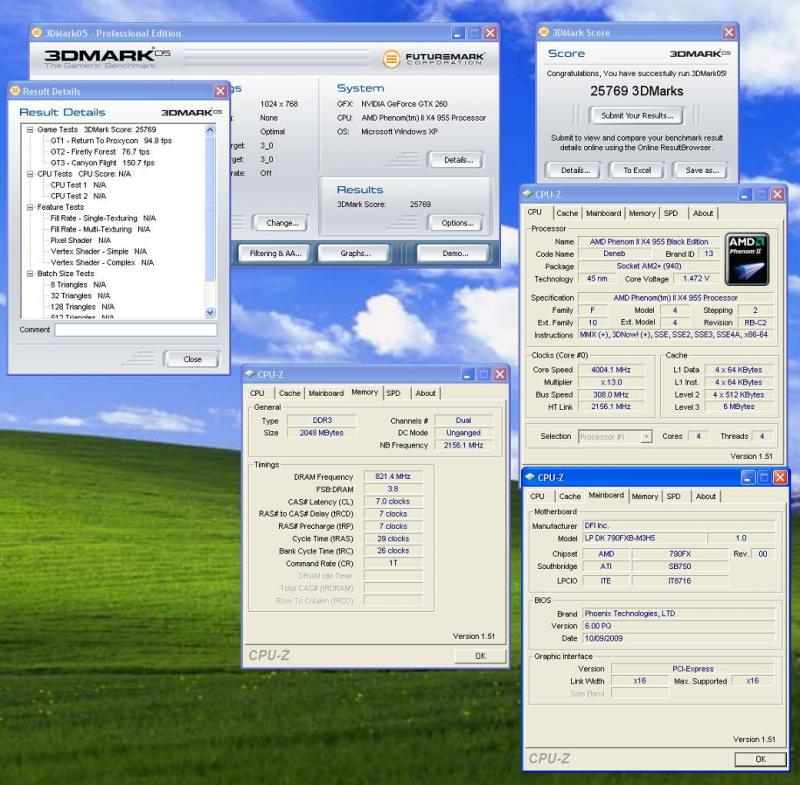800x785 pixels.
Task: Select the CPU tab in the CPU-Z mainboard window
Action: pos(537,496)
